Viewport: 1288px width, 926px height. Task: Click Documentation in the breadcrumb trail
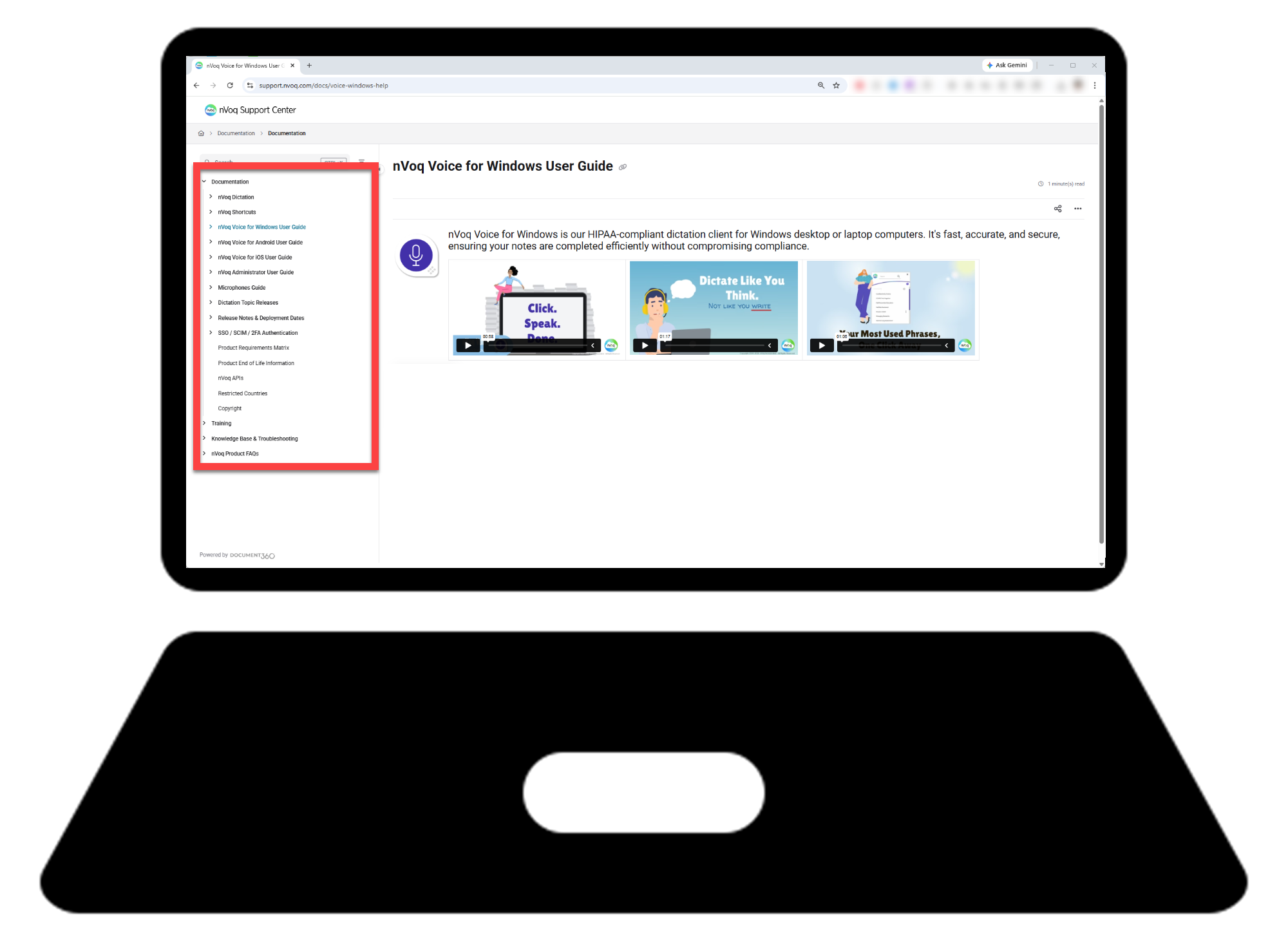pos(236,133)
